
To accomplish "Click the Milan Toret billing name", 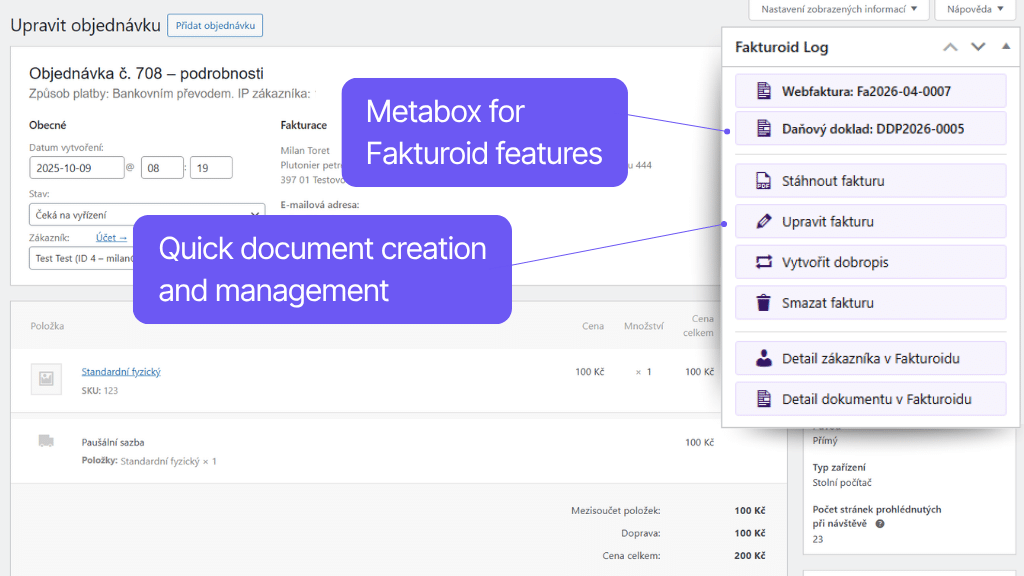I will coord(305,150).
